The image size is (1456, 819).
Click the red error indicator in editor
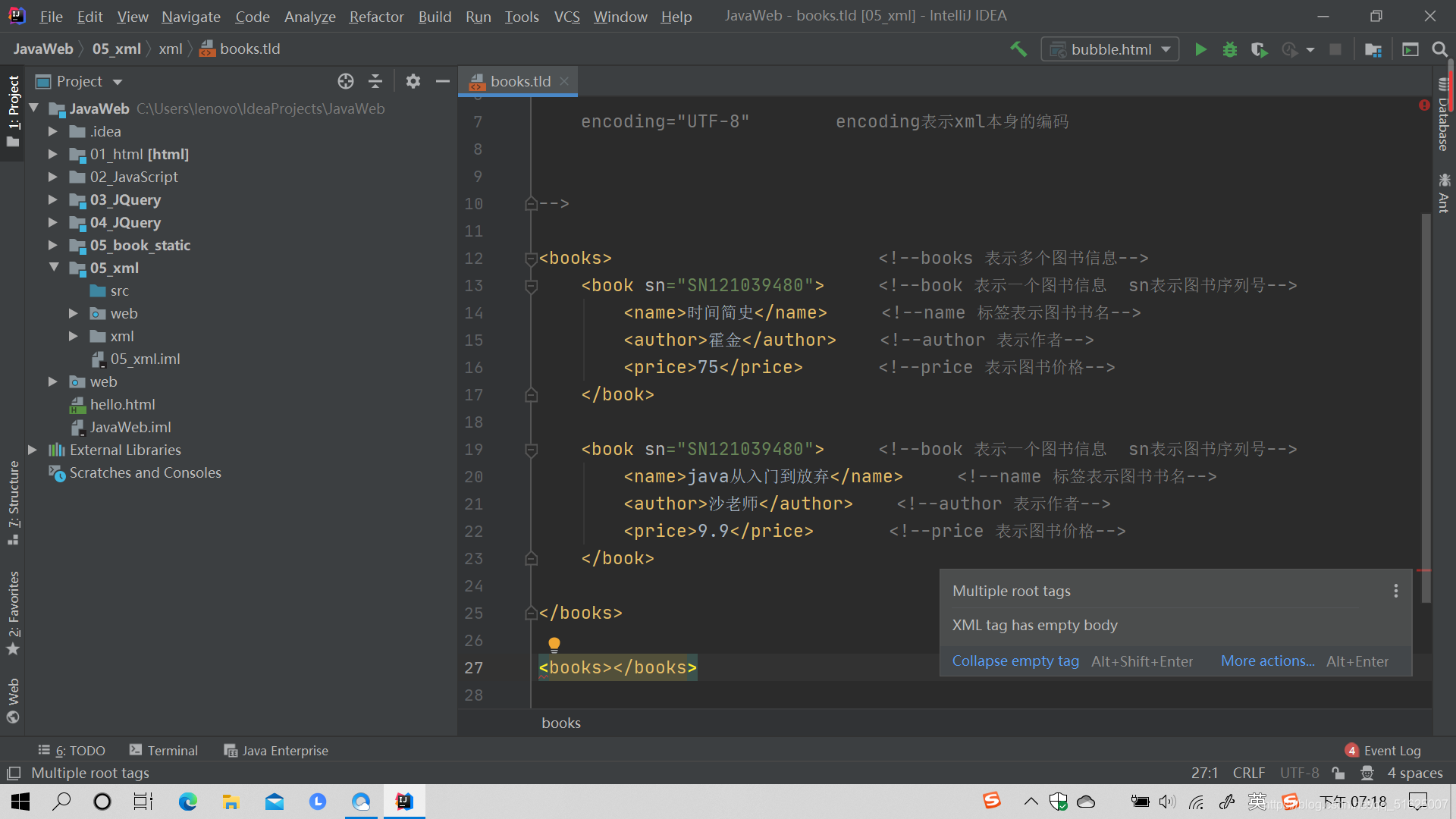pyautogui.click(x=1424, y=105)
